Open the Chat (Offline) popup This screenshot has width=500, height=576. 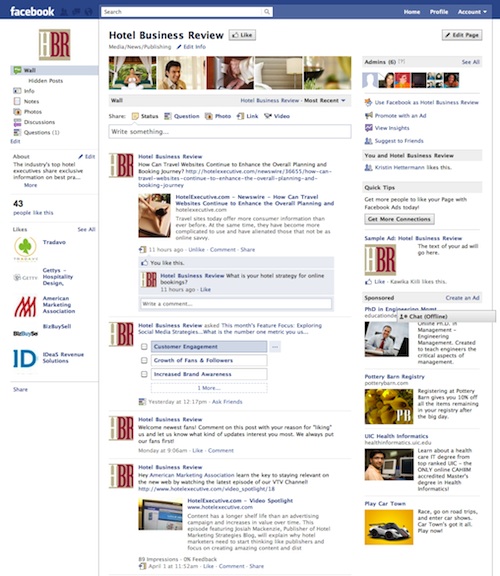446,316
